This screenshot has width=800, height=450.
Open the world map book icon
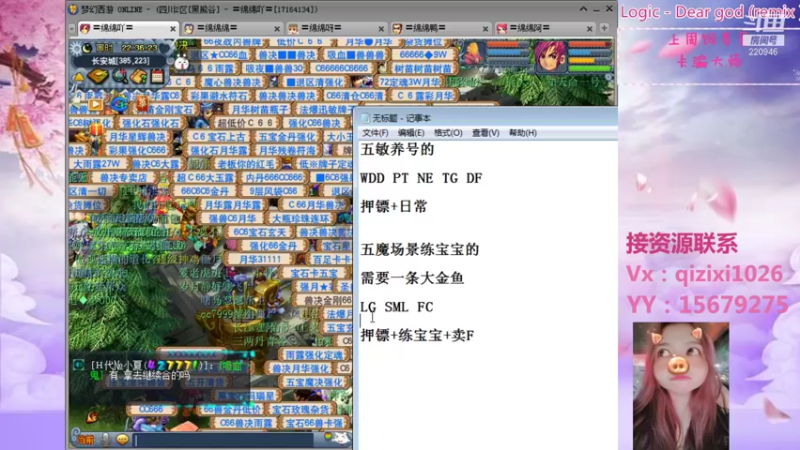coord(97,77)
